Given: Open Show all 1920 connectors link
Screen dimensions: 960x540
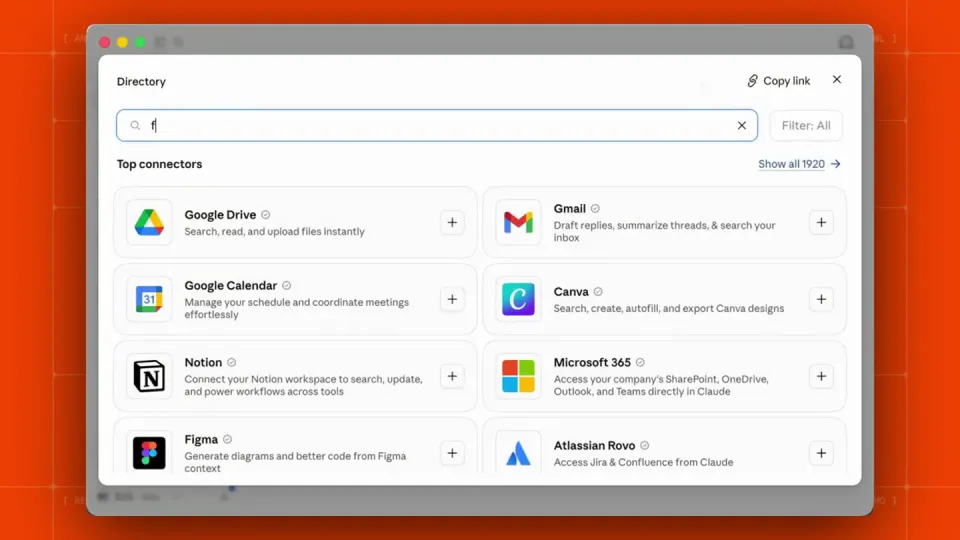Looking at the screenshot, I should (799, 164).
